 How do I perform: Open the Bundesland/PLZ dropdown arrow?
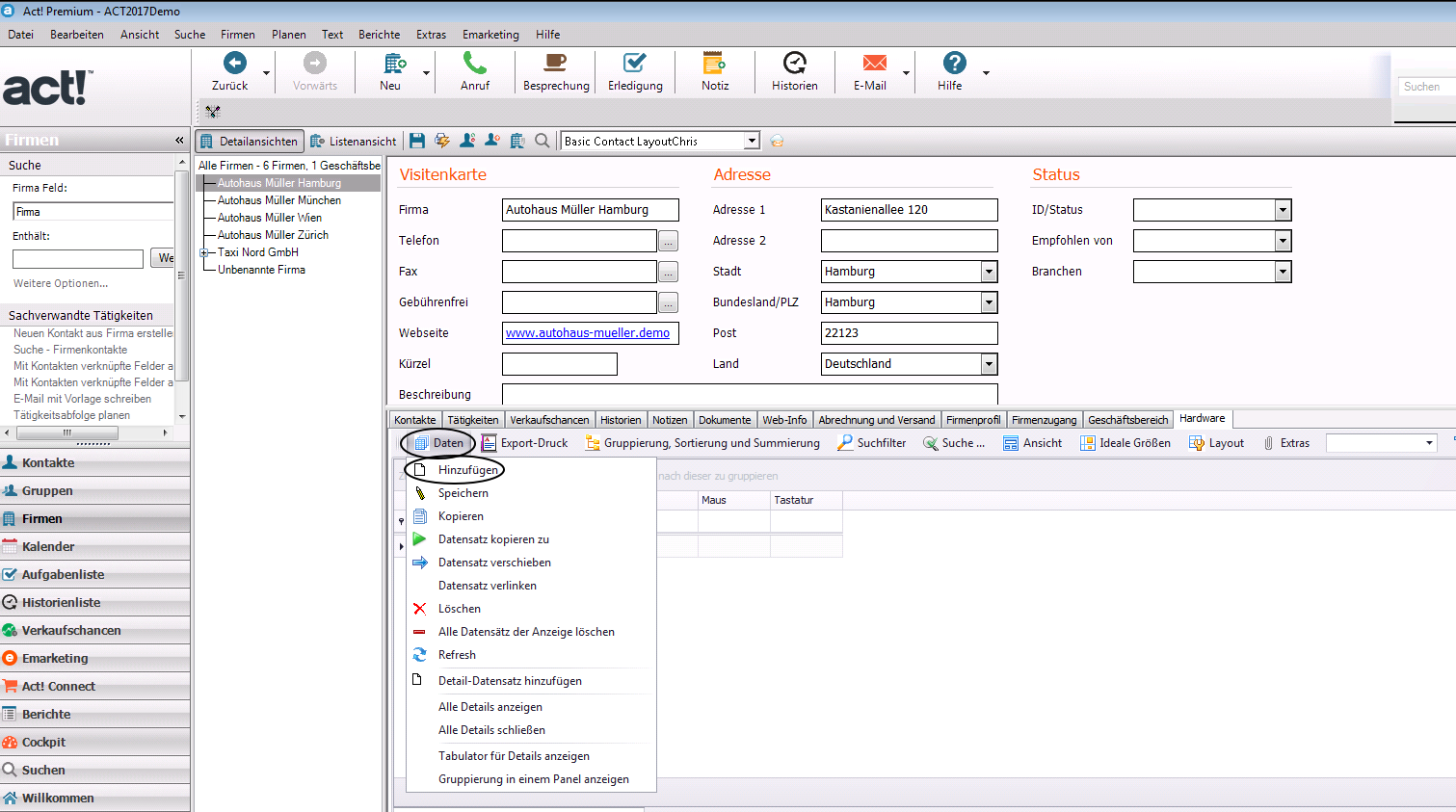point(989,302)
